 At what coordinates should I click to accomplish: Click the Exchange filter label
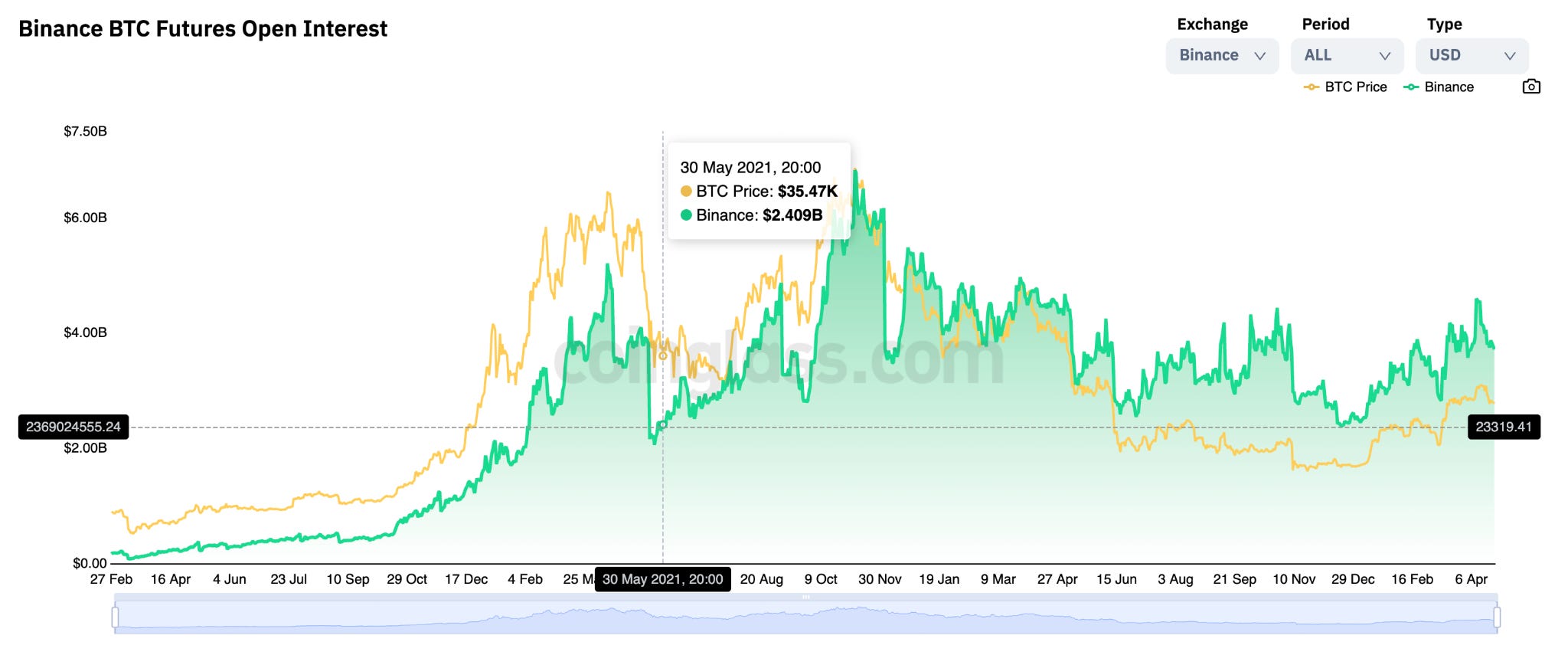1212,25
